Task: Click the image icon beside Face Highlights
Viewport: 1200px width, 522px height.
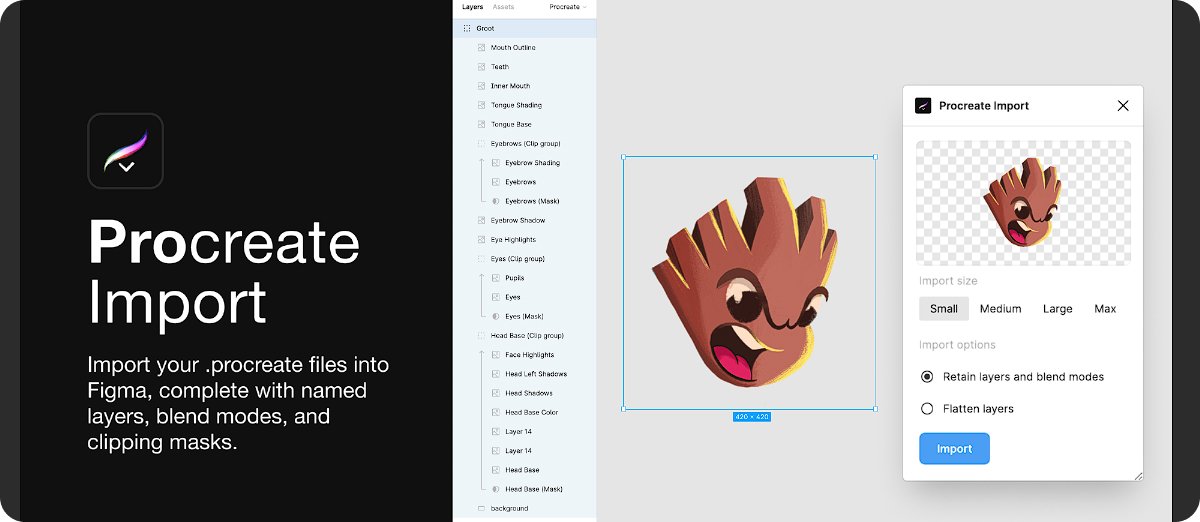Action: click(x=496, y=355)
